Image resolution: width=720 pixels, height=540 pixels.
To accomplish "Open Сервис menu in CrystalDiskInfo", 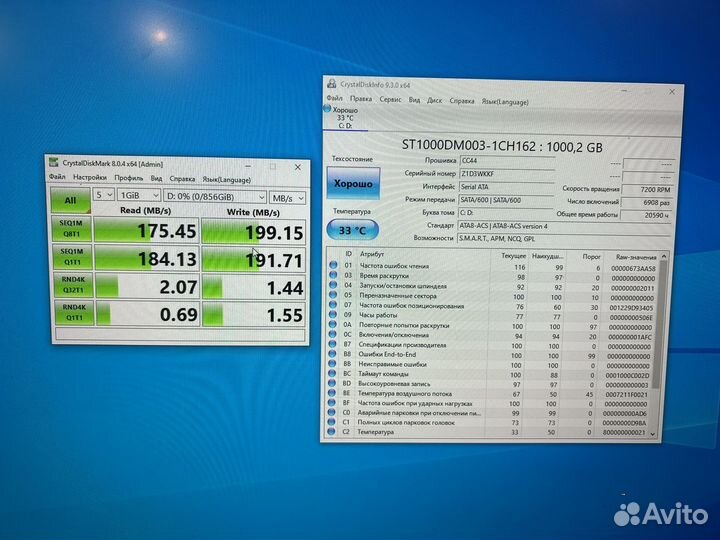I will pos(390,99).
